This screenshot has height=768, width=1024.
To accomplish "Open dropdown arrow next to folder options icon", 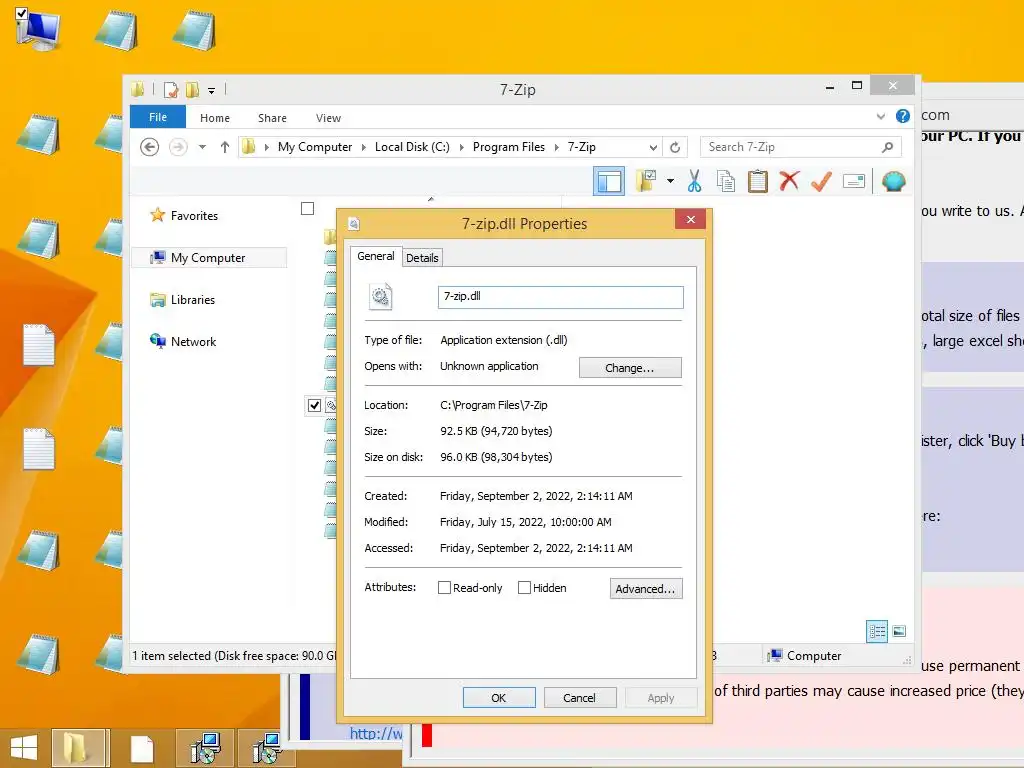I will pyautogui.click(x=671, y=182).
